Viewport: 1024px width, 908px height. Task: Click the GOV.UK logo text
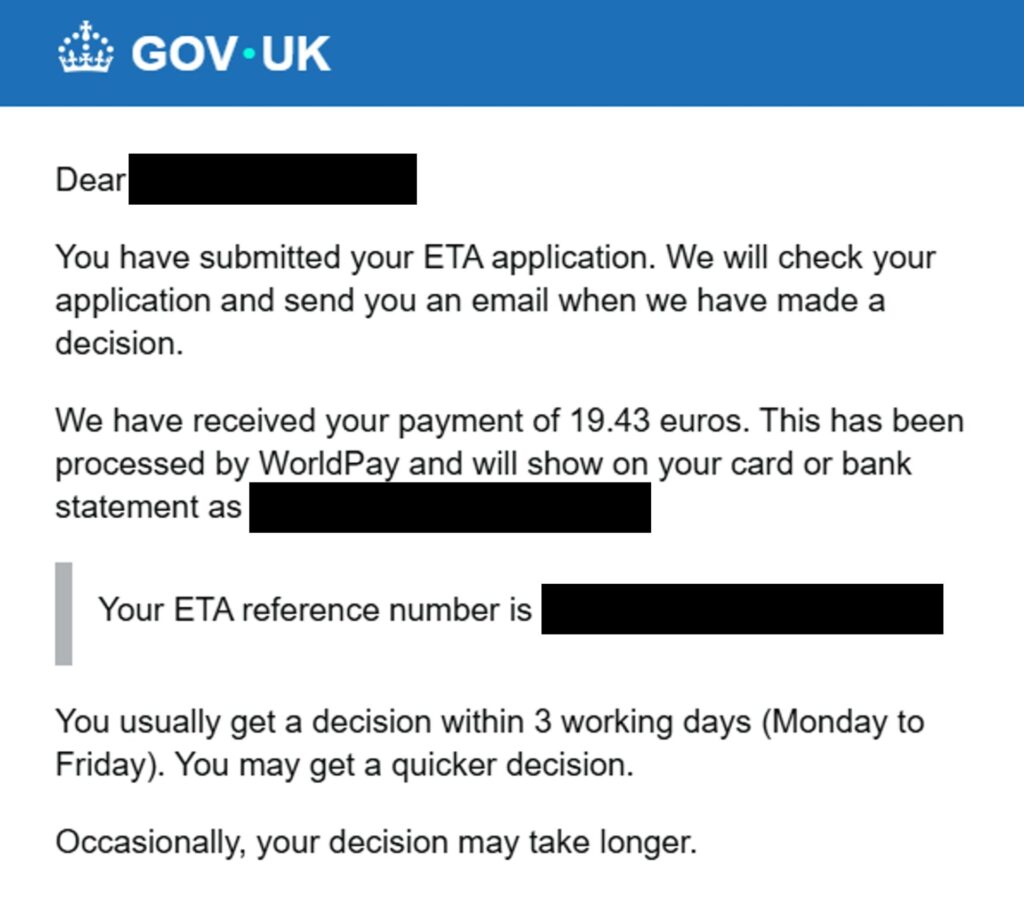click(231, 53)
